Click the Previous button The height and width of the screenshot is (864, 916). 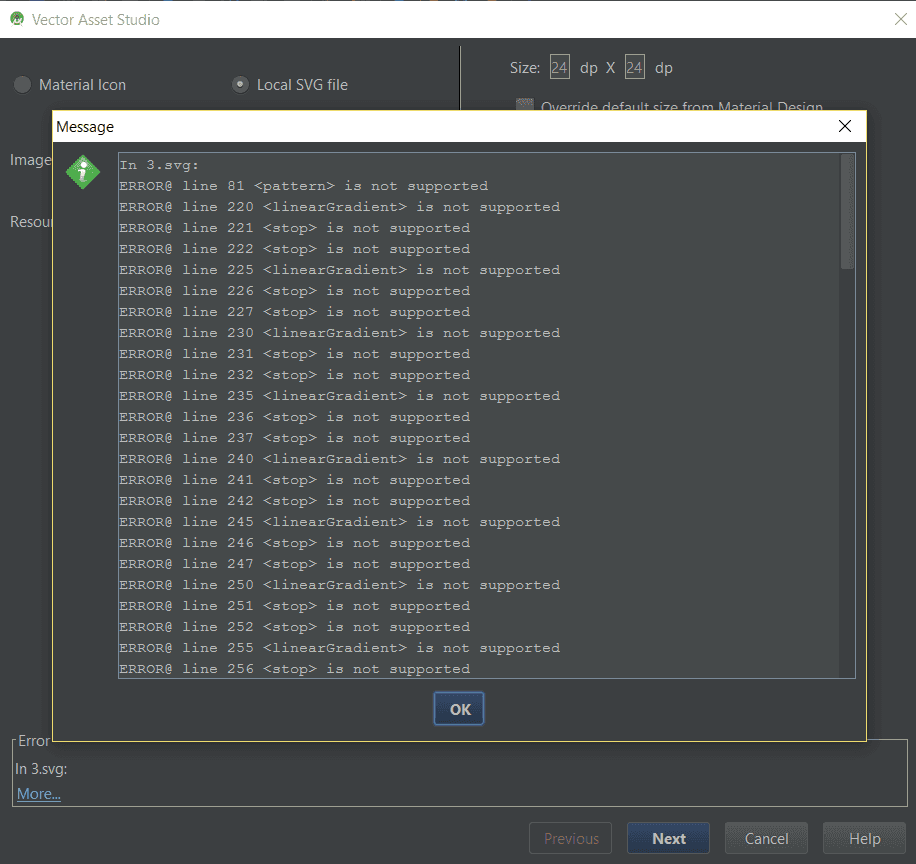point(570,838)
